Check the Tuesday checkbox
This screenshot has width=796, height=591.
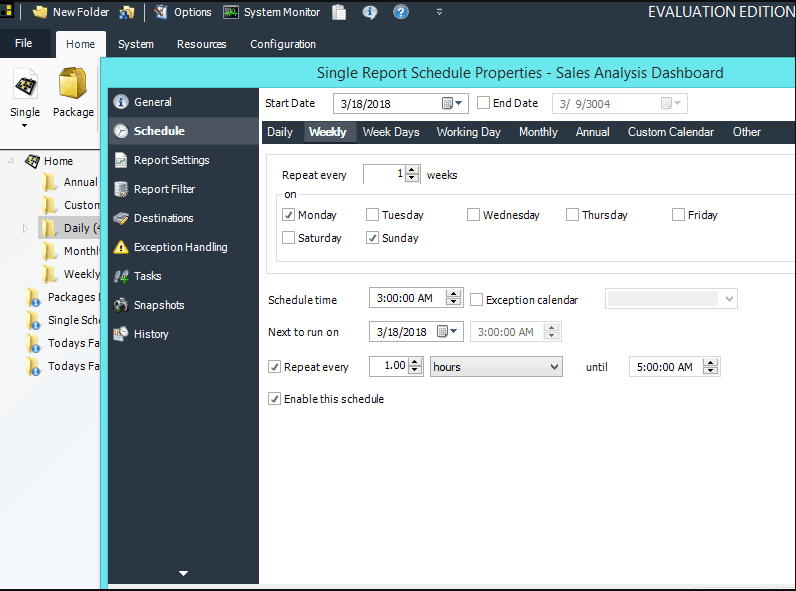372,215
